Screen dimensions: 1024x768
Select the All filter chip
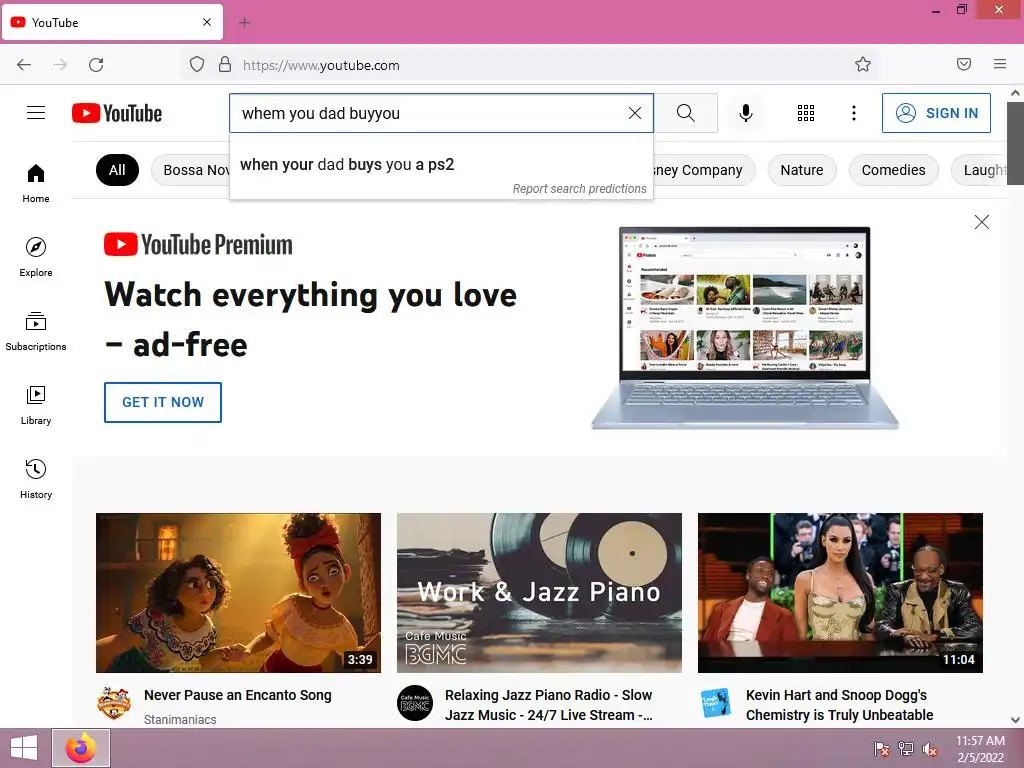118,170
